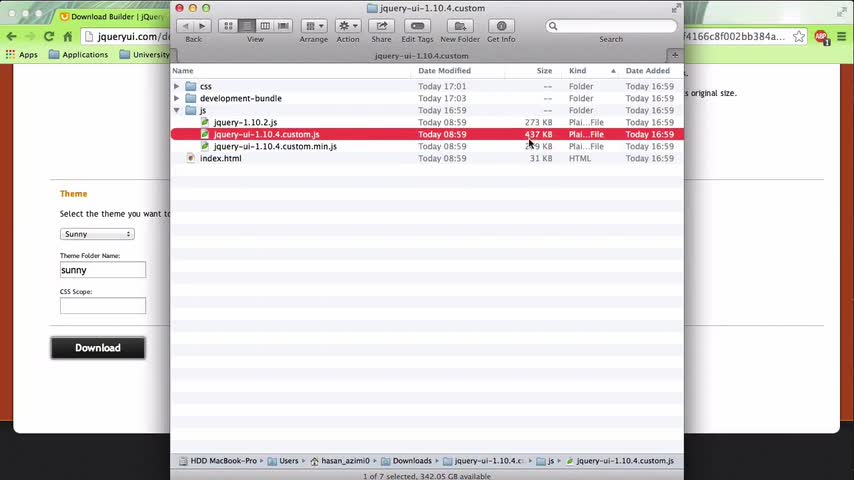Select the jquery-ui-1.10.4.custom Finder tab
This screenshot has width=854, height=480.
point(422,56)
